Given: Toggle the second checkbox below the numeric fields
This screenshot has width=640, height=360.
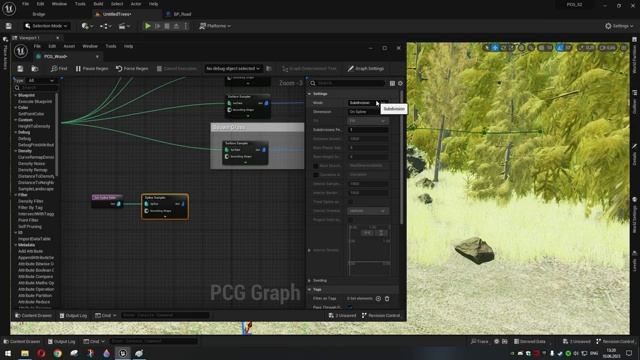Looking at the screenshot, I should 316,175.
